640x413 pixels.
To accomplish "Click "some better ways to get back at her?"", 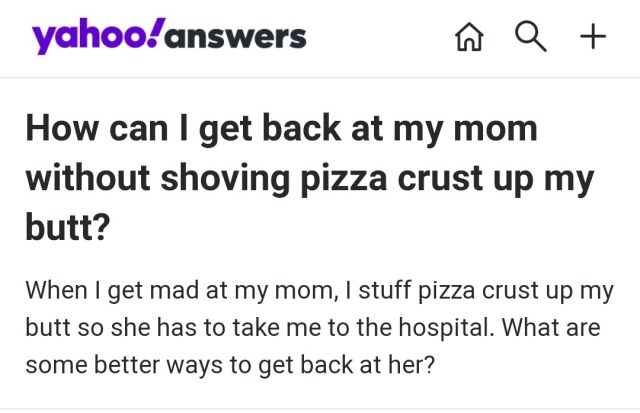I will 231,364.
